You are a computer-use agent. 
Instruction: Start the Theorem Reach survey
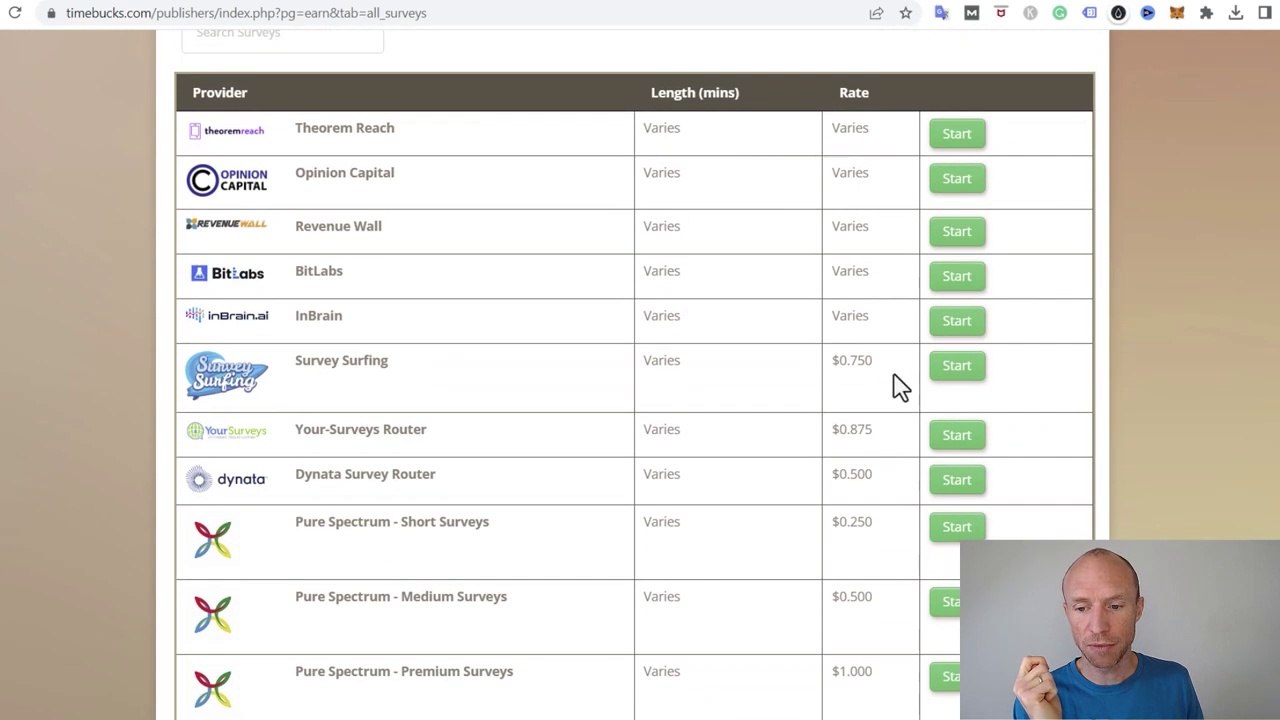957,134
